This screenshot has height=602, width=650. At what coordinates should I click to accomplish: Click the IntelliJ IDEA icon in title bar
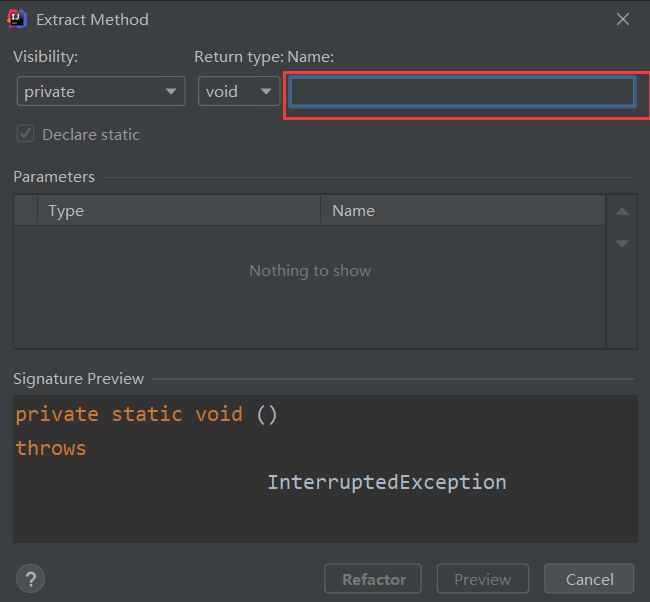click(18, 19)
